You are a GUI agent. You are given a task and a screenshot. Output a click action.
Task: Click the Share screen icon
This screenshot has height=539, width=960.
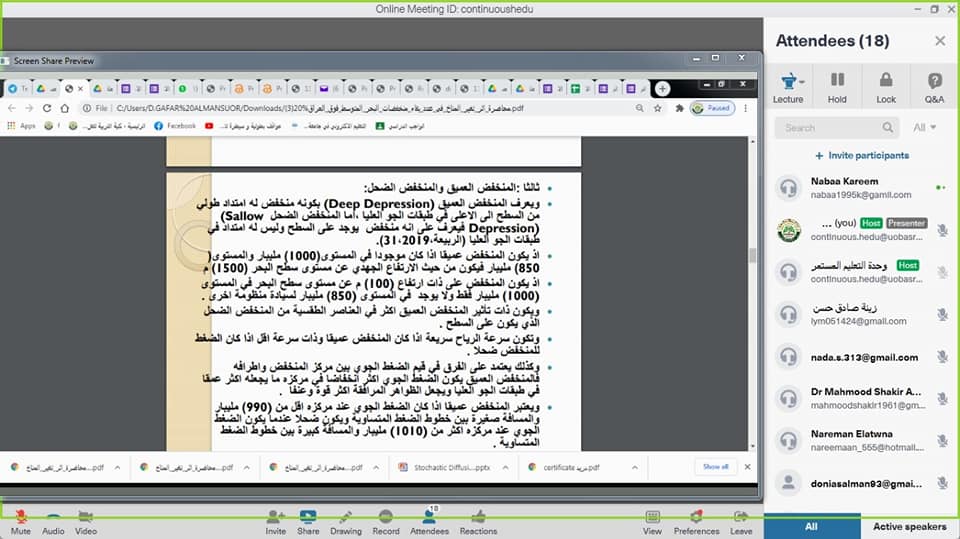pos(308,516)
